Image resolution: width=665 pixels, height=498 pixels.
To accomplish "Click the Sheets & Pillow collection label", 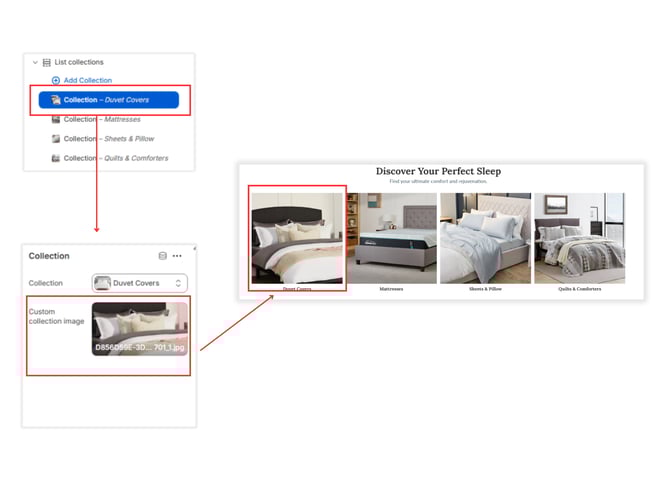I will coord(485,289).
